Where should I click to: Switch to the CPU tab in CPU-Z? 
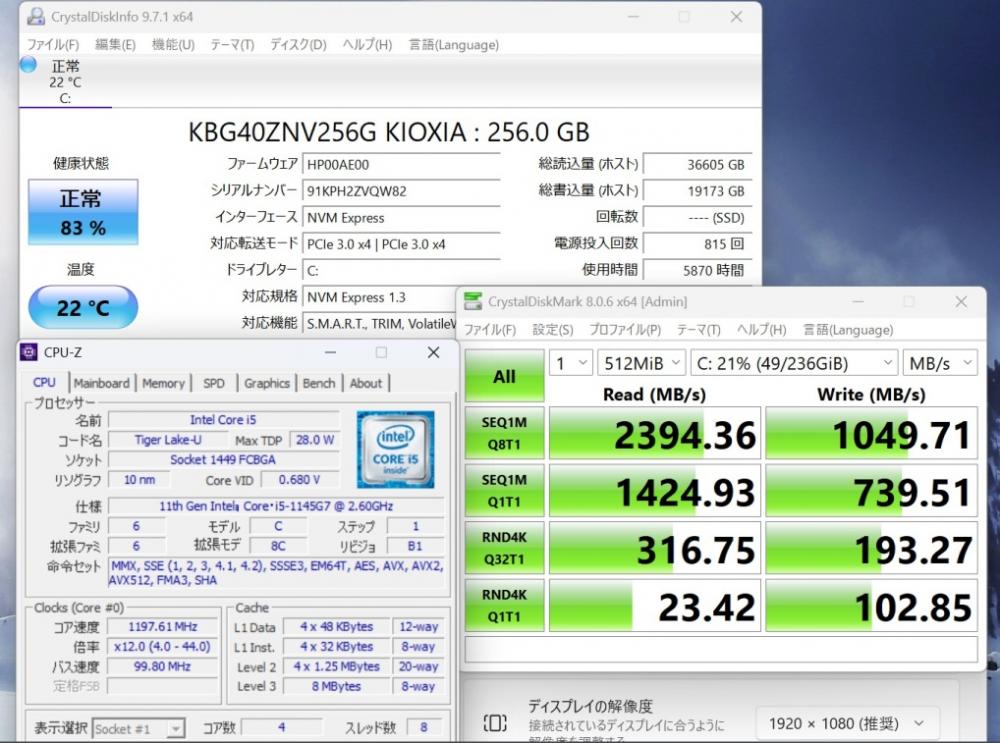pyautogui.click(x=44, y=383)
